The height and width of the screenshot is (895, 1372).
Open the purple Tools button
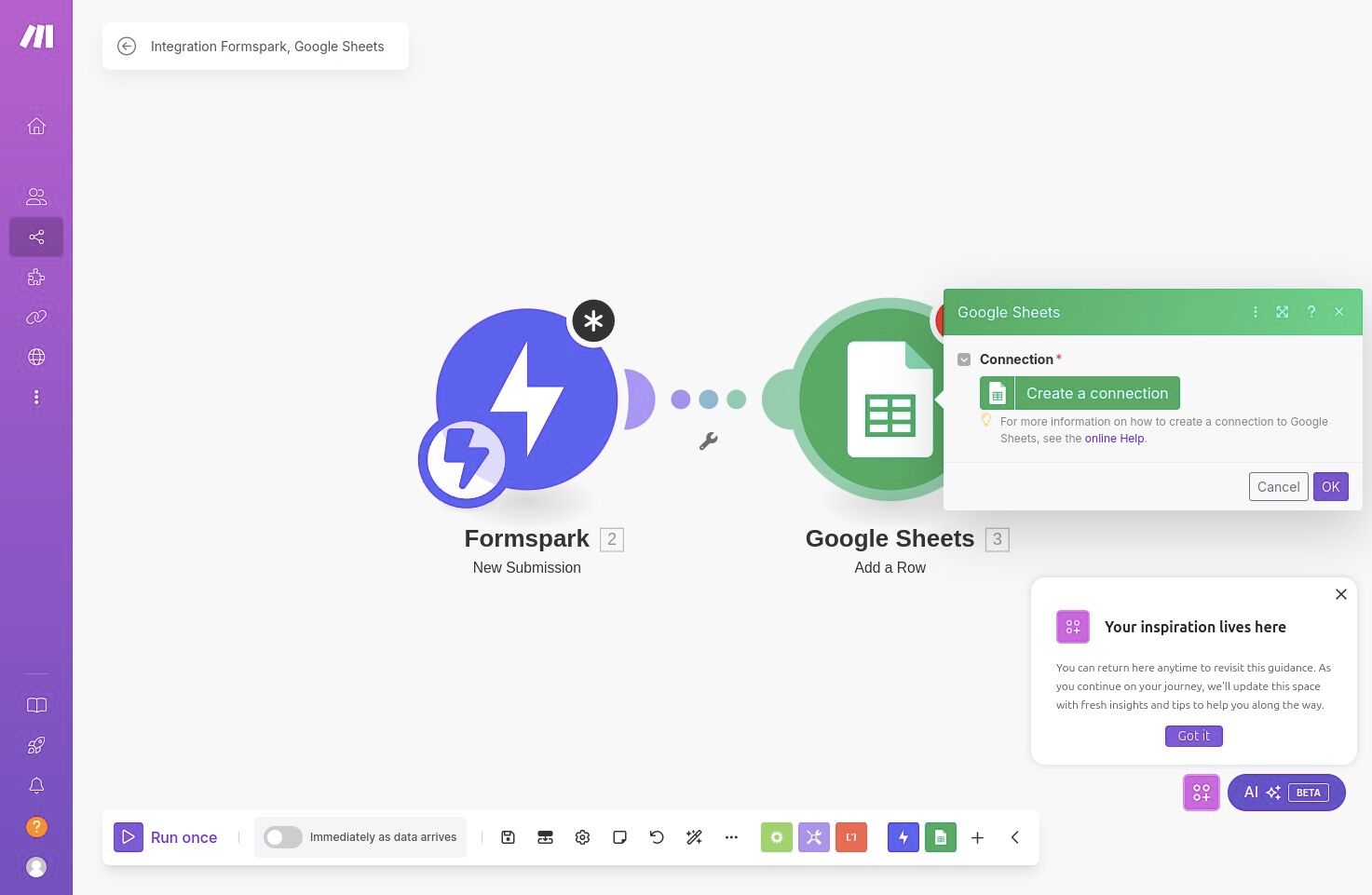click(814, 837)
